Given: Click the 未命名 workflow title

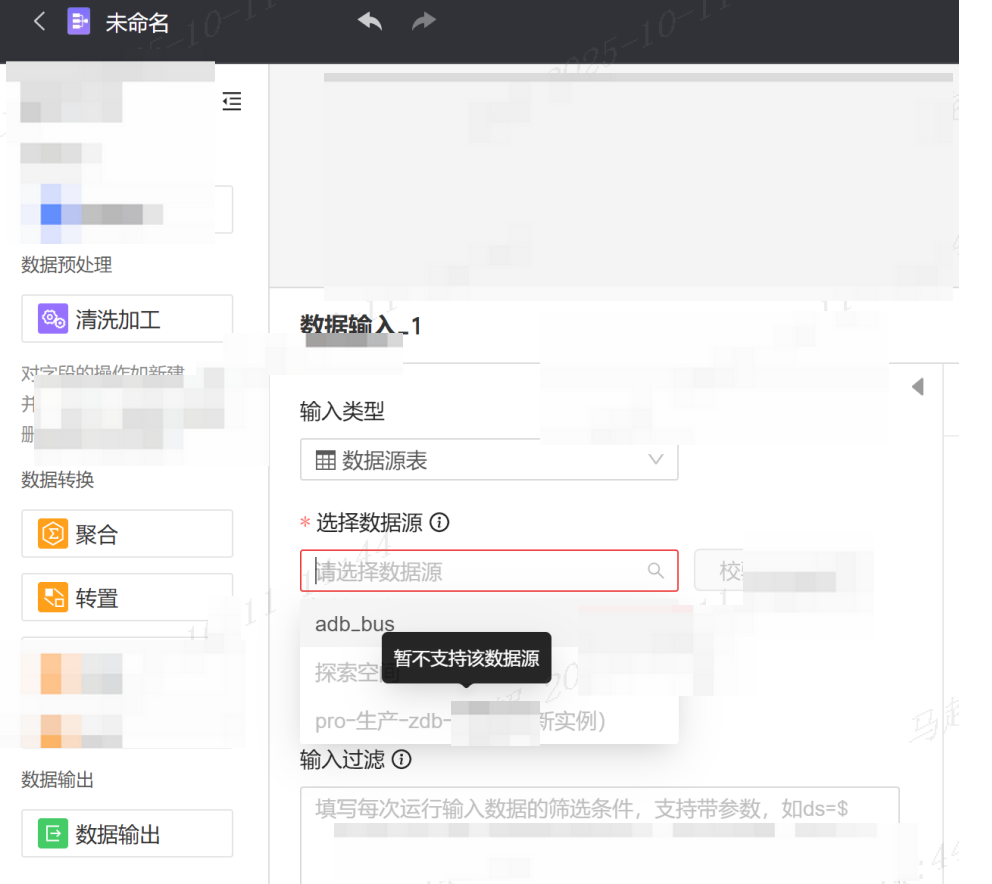Looking at the screenshot, I should [x=137, y=23].
